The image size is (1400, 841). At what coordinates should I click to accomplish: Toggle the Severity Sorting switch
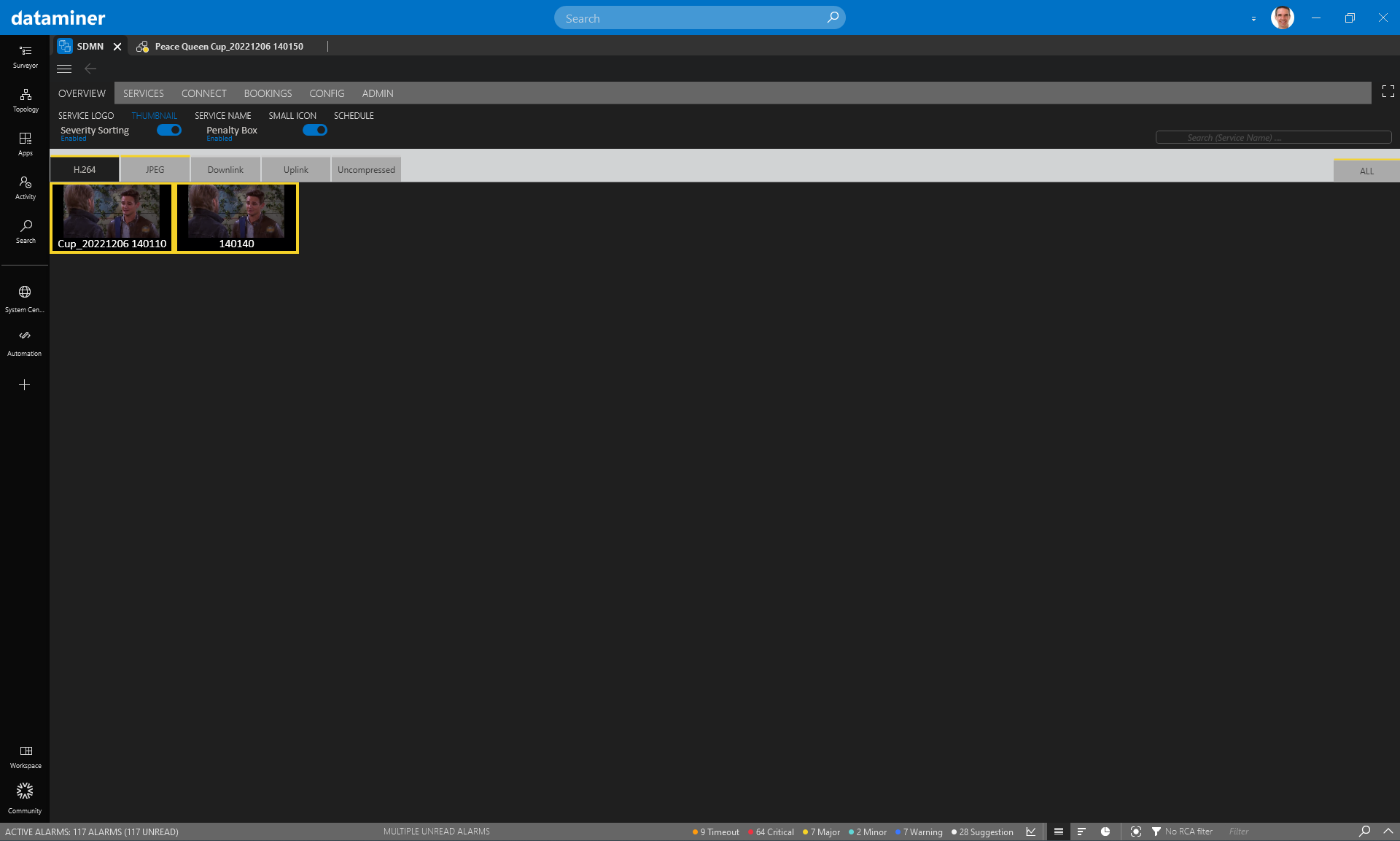coord(169,130)
